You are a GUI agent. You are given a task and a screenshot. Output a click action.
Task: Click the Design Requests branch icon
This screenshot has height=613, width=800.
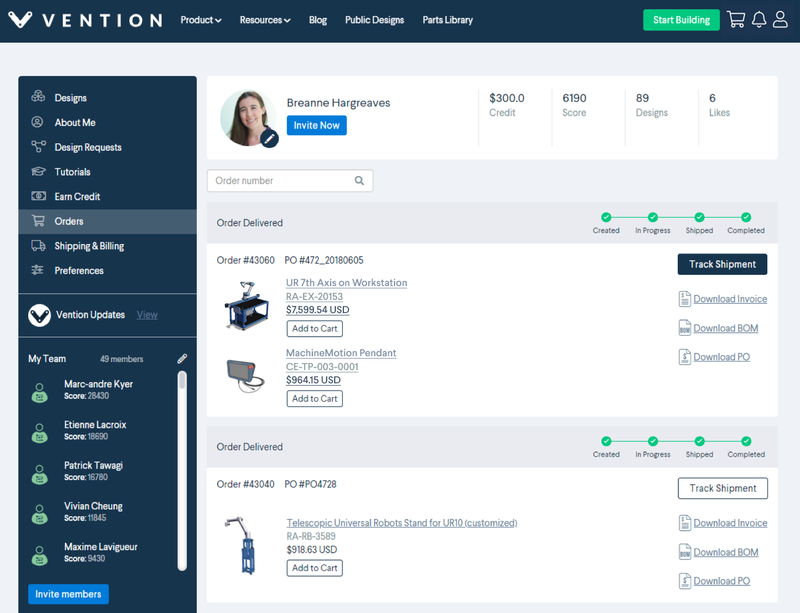coord(38,147)
